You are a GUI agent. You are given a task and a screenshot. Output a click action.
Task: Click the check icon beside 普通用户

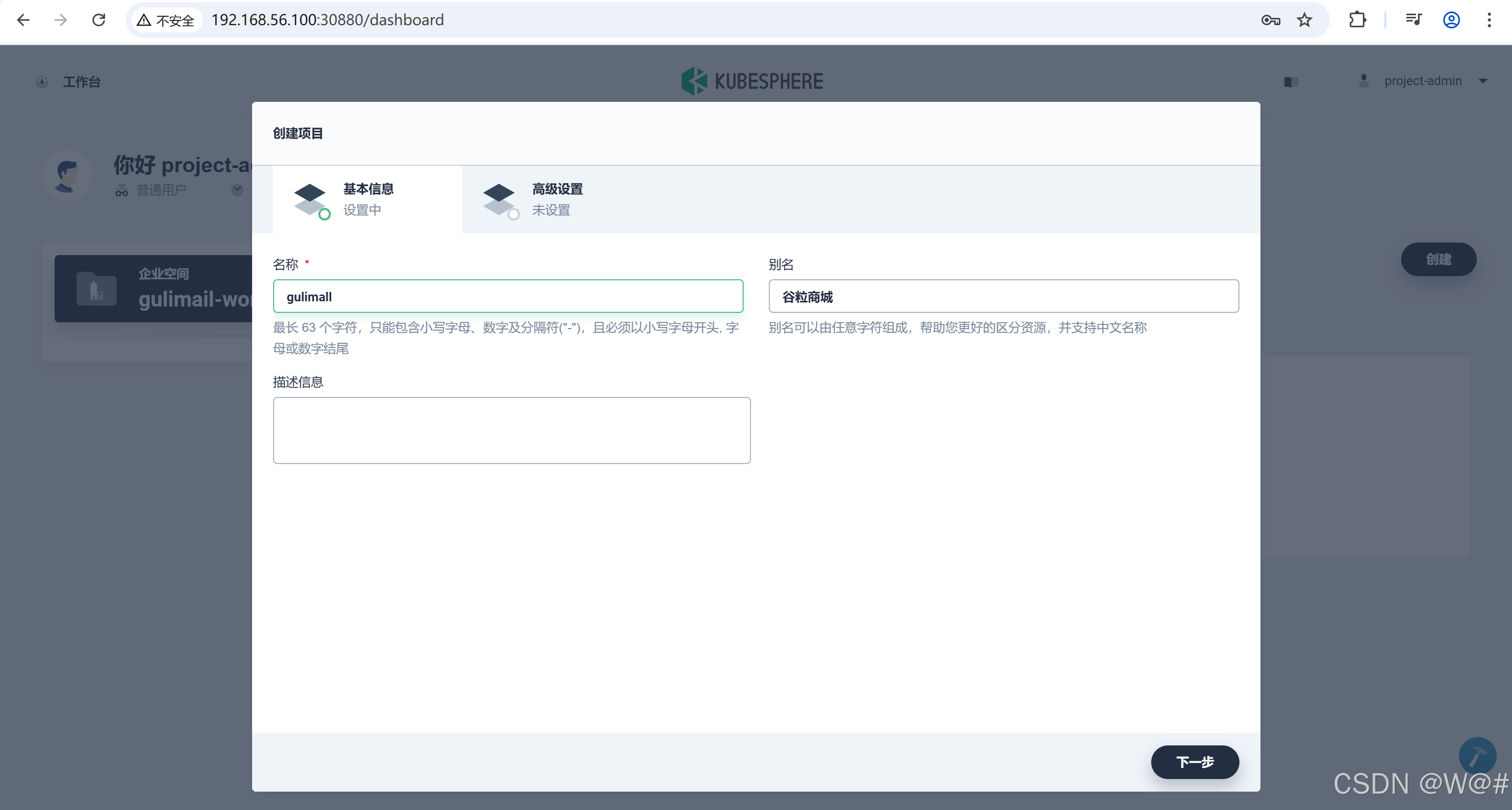pos(237,190)
